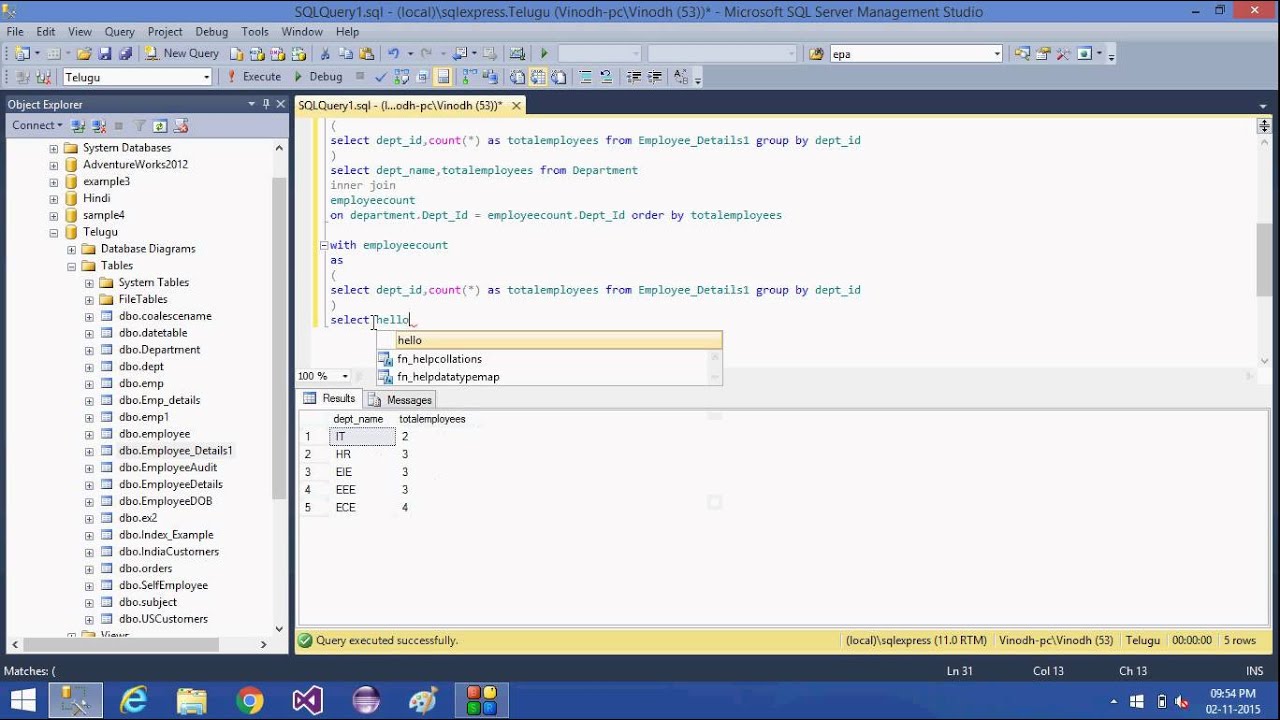This screenshot has height=720, width=1280.
Task: Open Google Chrome from taskbar
Action: [x=250, y=700]
